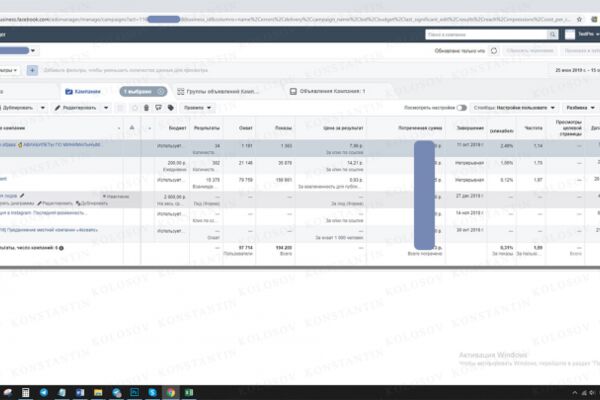Open the user account menu dropdown
The height and width of the screenshot is (400, 600).
coord(588,34)
